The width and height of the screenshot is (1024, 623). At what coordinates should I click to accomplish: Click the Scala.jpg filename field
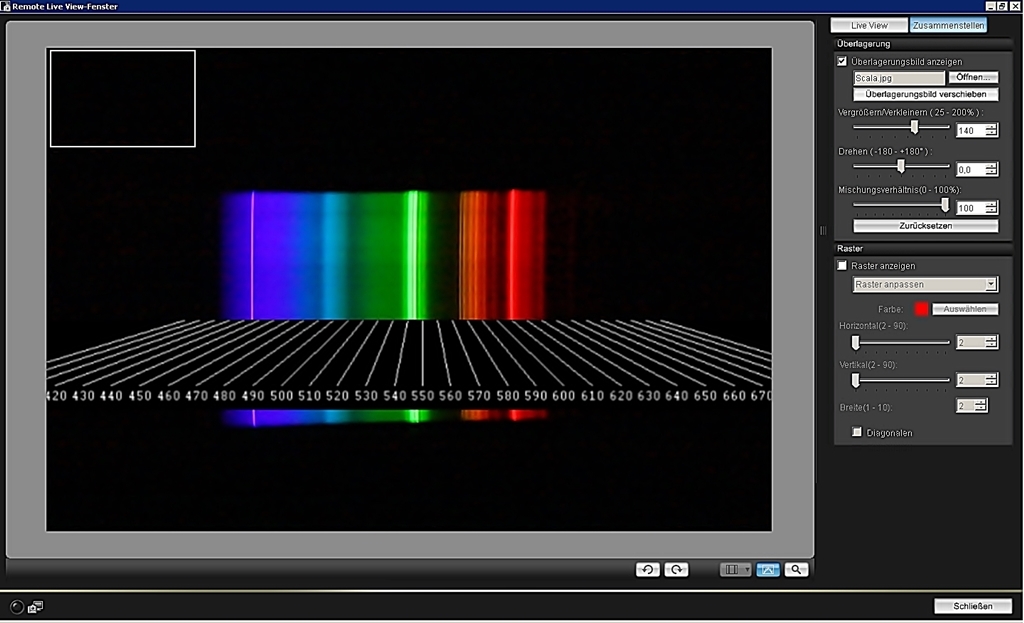[x=898, y=78]
